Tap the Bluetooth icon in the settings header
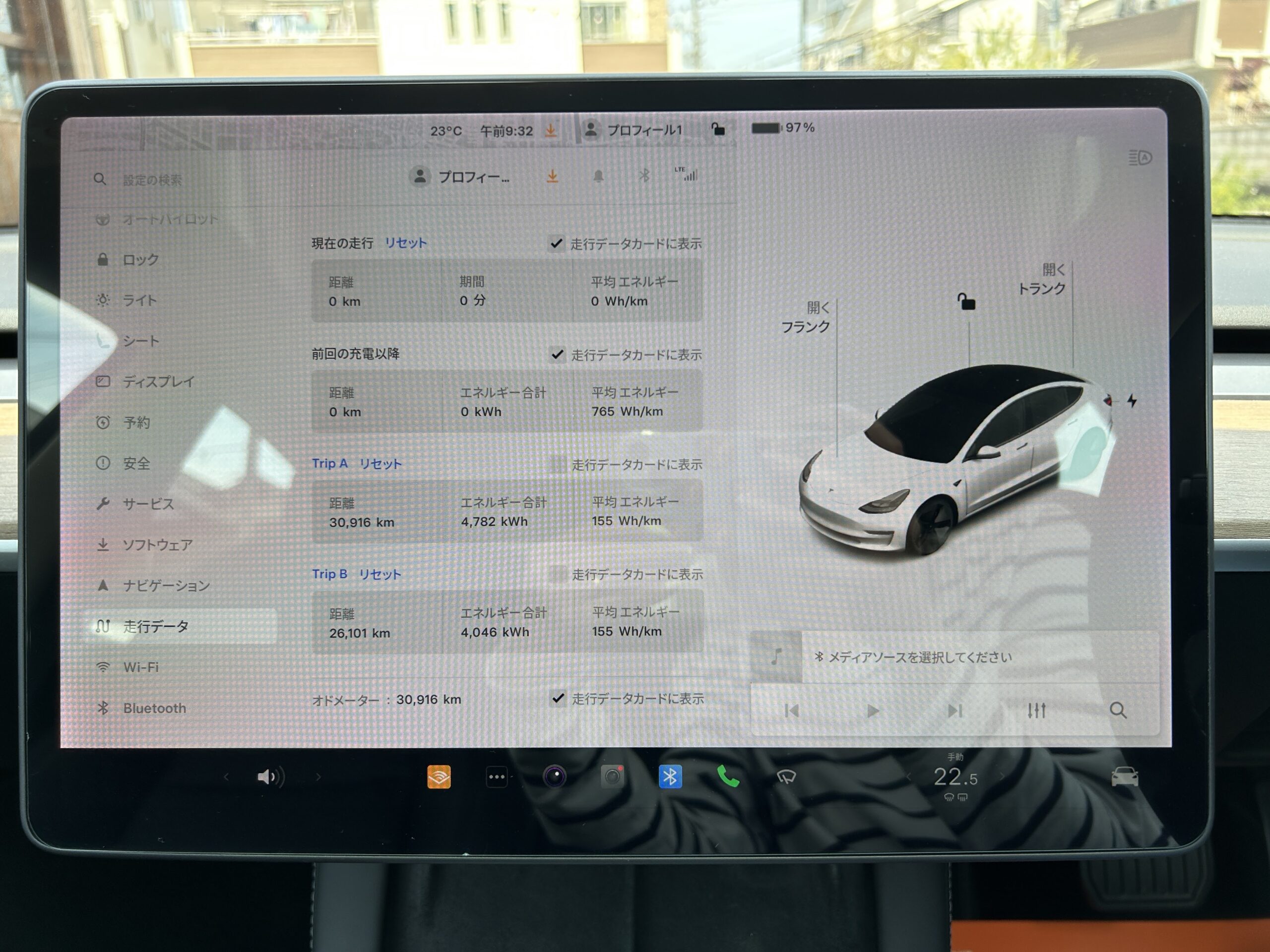Image resolution: width=1270 pixels, height=952 pixels. (644, 176)
